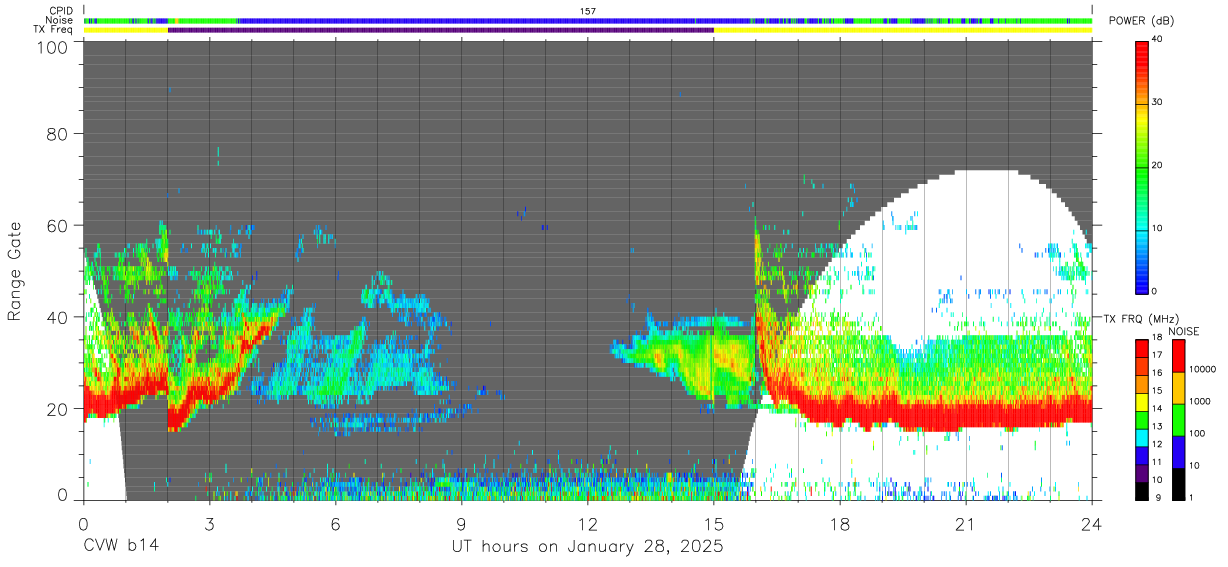This screenshot has width=1228, height=567.
Task: Click the hour 15 time axis label
Action: click(713, 523)
